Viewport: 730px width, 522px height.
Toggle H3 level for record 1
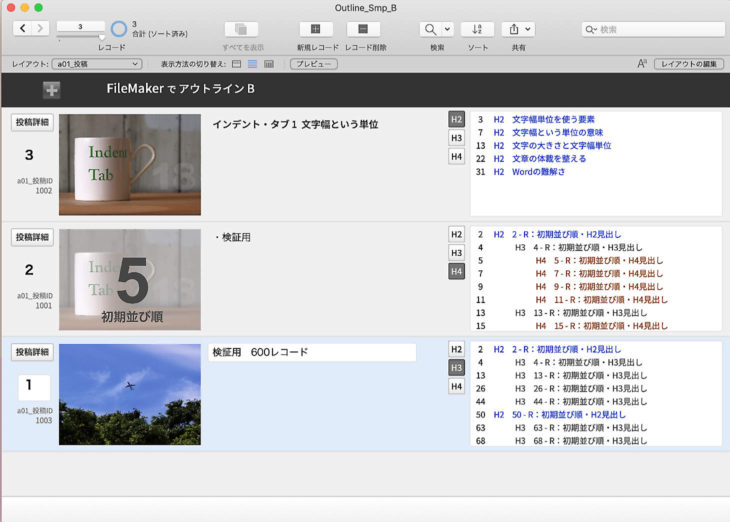click(456, 368)
